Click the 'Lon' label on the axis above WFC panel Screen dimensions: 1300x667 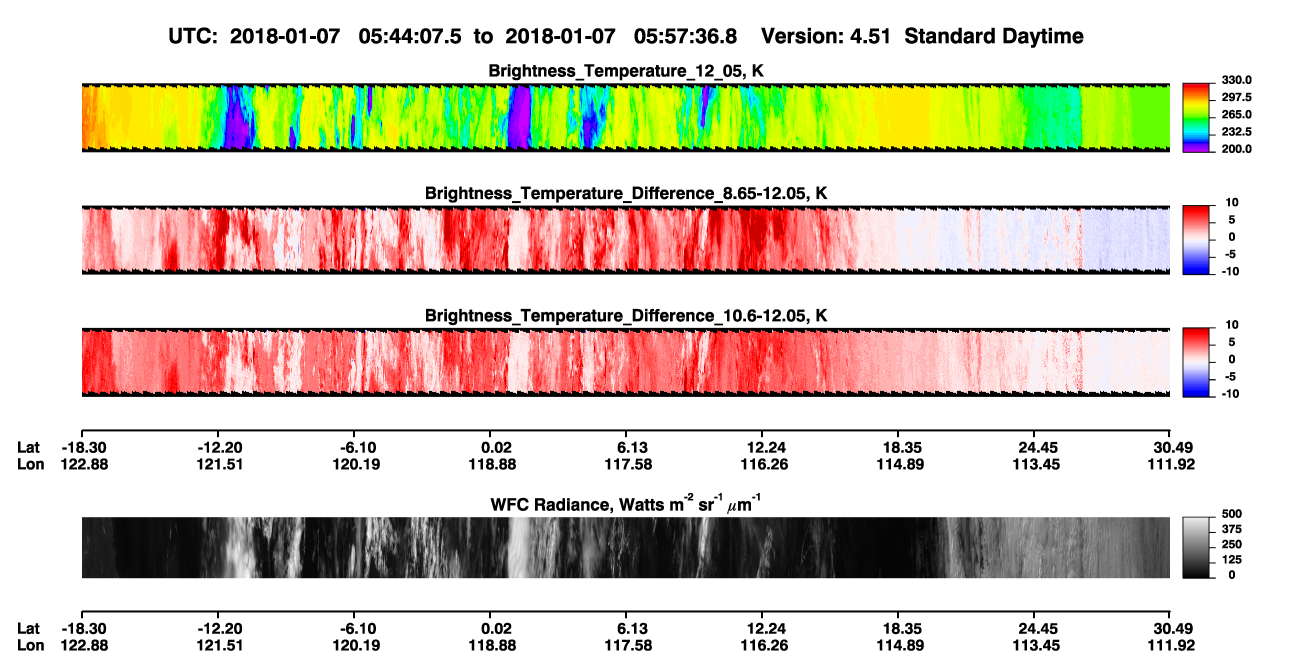[30, 464]
